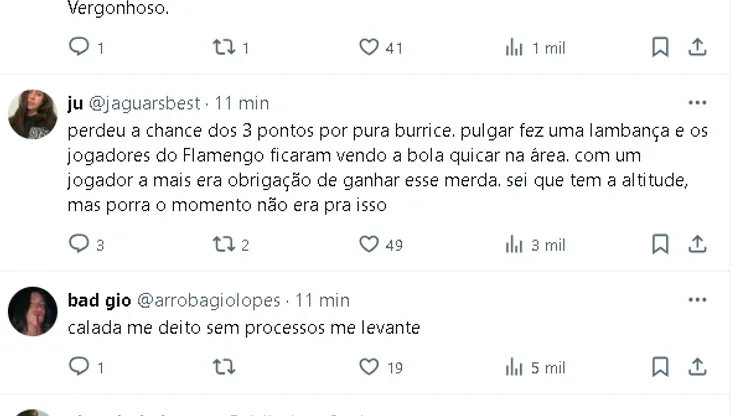740x416 pixels.
Task: Visit the @jaguarsbest profile handle
Action: click(144, 103)
